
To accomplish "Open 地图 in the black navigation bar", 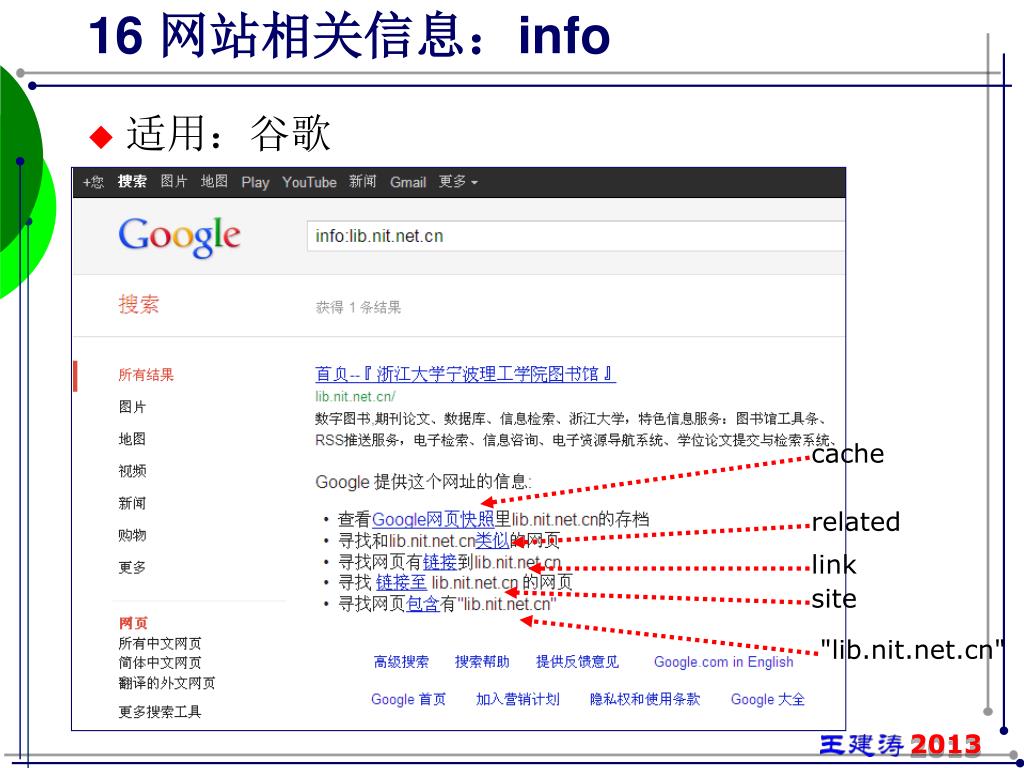I will click(x=214, y=182).
